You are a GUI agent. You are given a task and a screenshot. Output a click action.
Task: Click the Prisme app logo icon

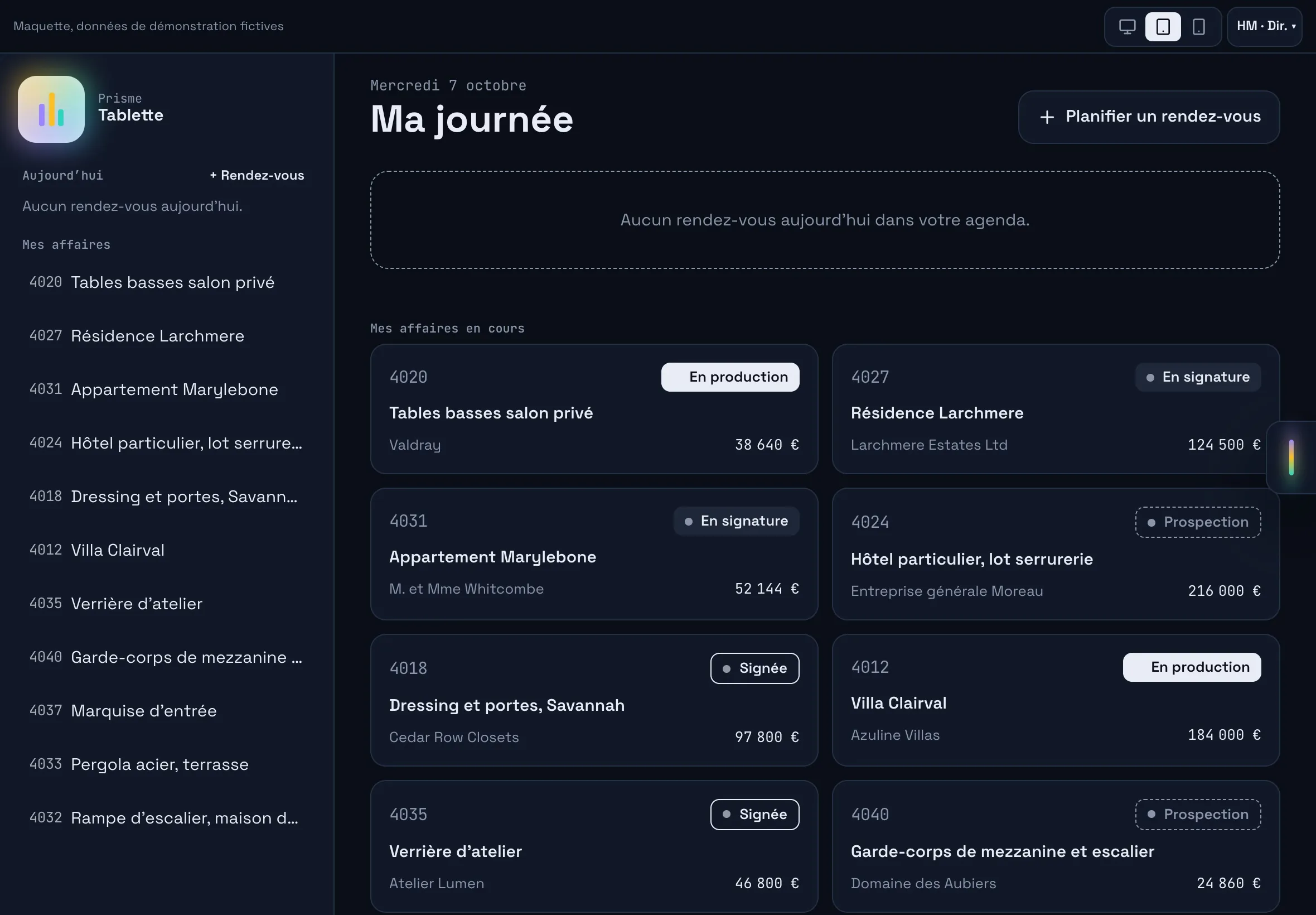[51, 109]
